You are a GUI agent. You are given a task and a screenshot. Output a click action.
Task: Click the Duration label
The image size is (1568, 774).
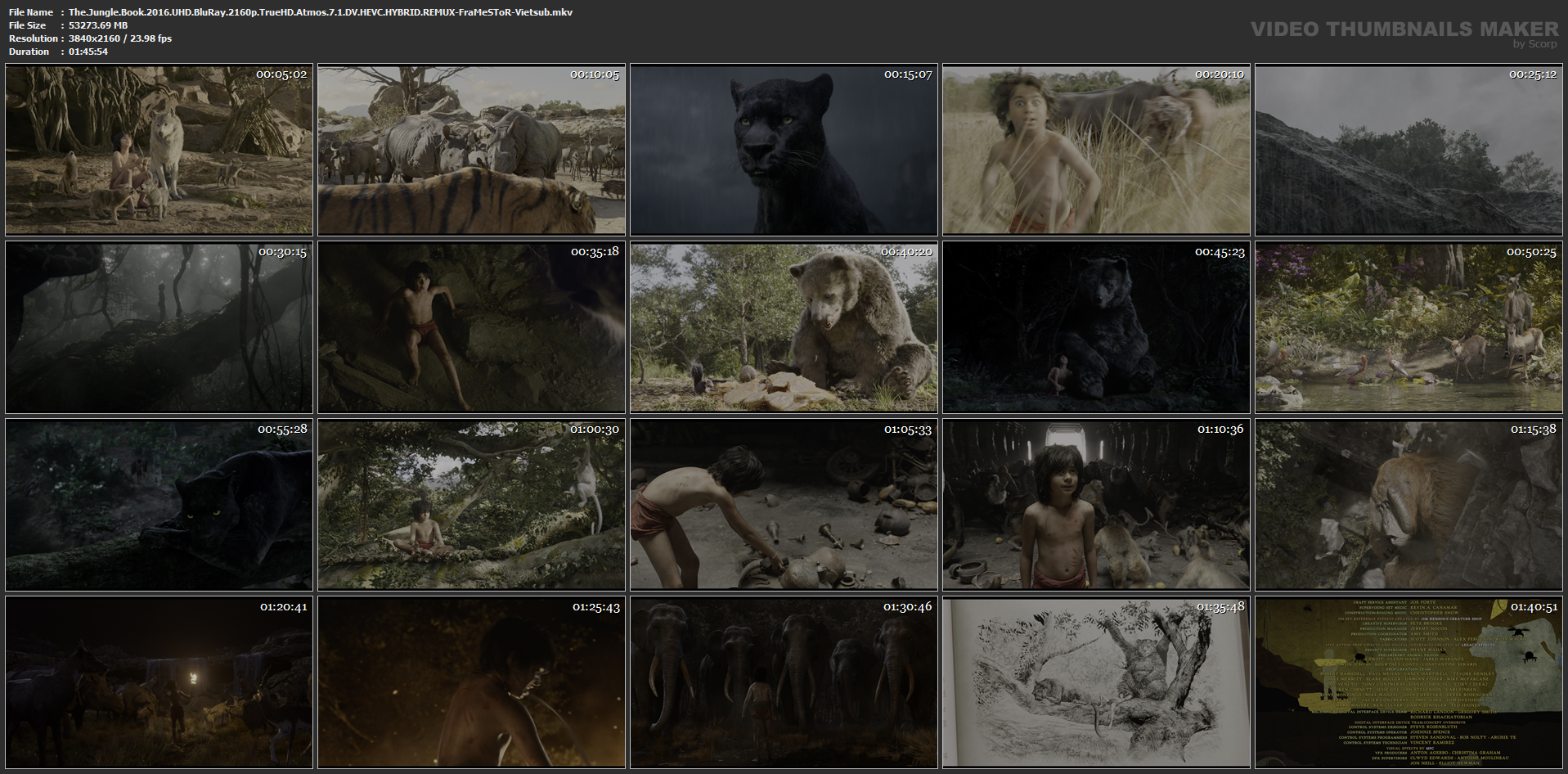pos(29,52)
